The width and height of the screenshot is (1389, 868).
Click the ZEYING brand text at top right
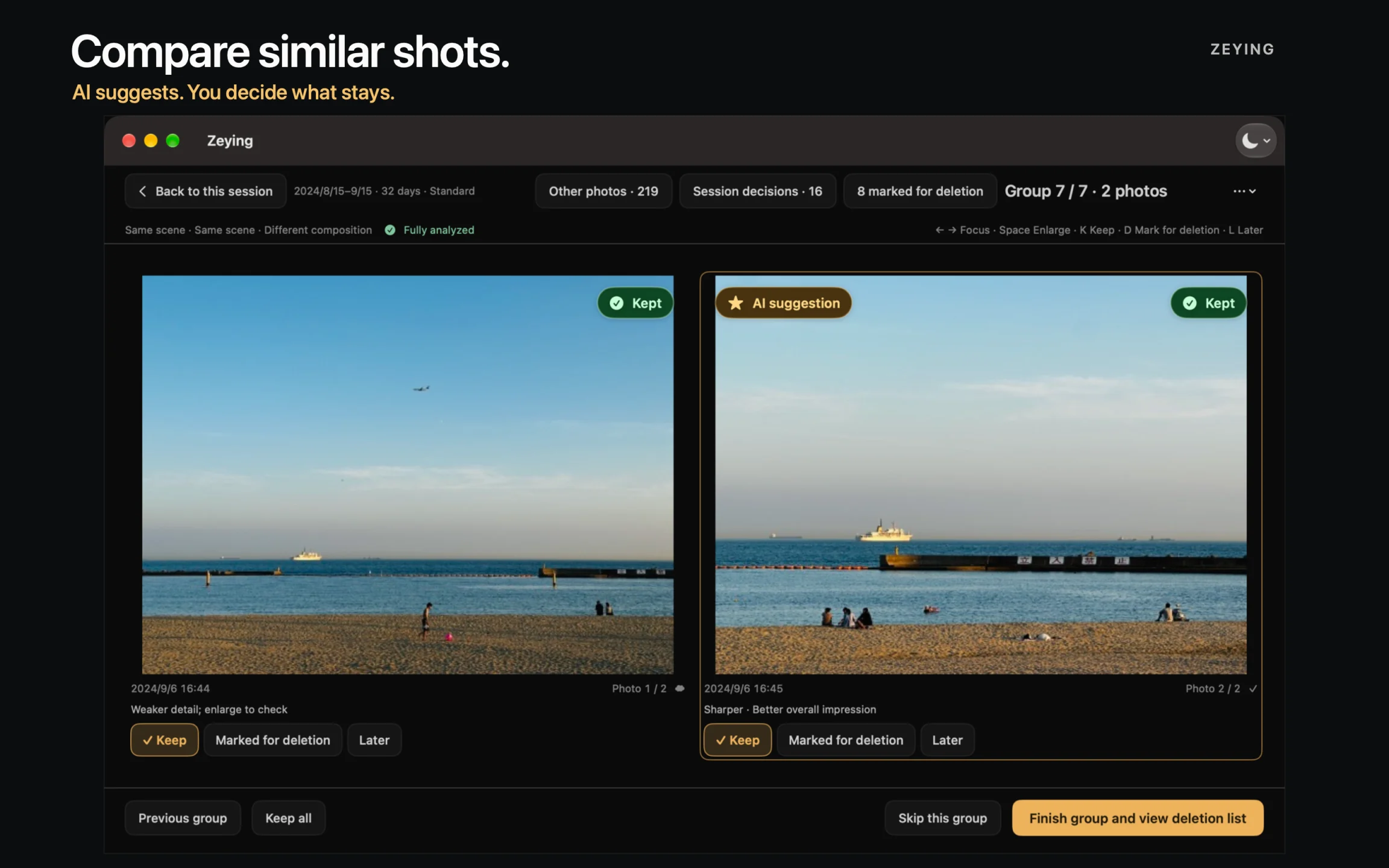tap(1242, 49)
